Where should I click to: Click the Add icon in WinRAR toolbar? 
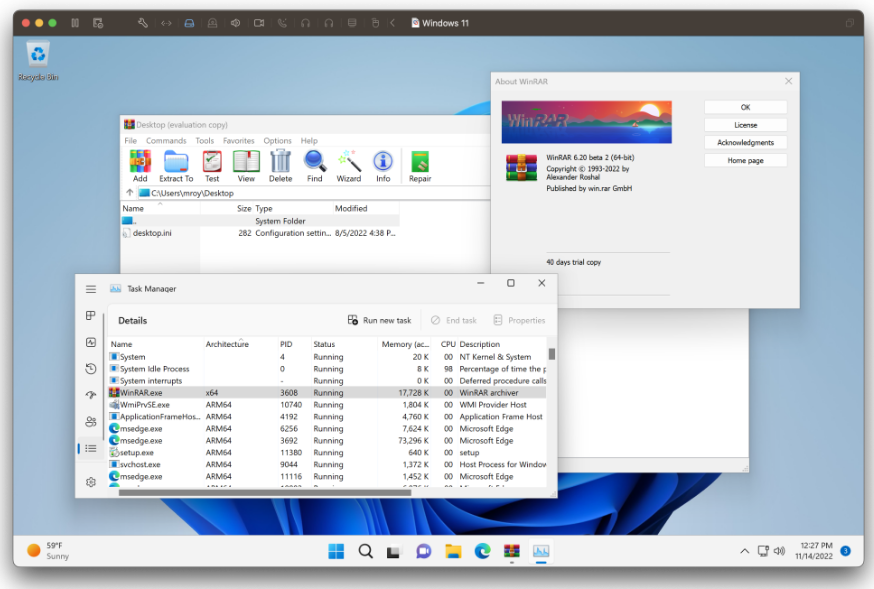[x=140, y=162]
